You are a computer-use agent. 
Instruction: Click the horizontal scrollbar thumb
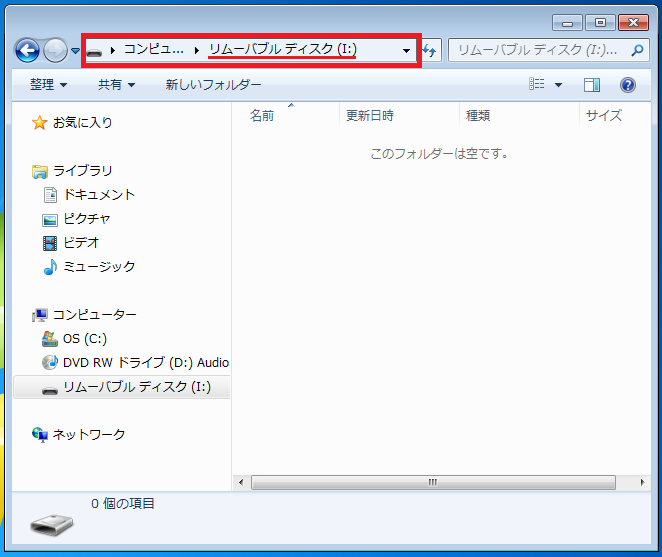(x=433, y=482)
